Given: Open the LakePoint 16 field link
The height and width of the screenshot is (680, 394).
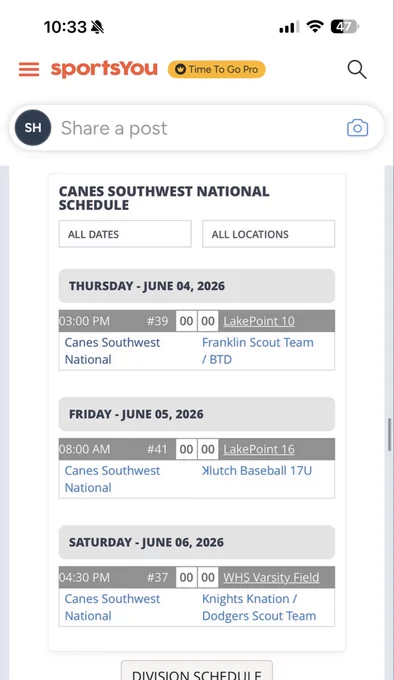Looking at the screenshot, I should coord(259,449).
